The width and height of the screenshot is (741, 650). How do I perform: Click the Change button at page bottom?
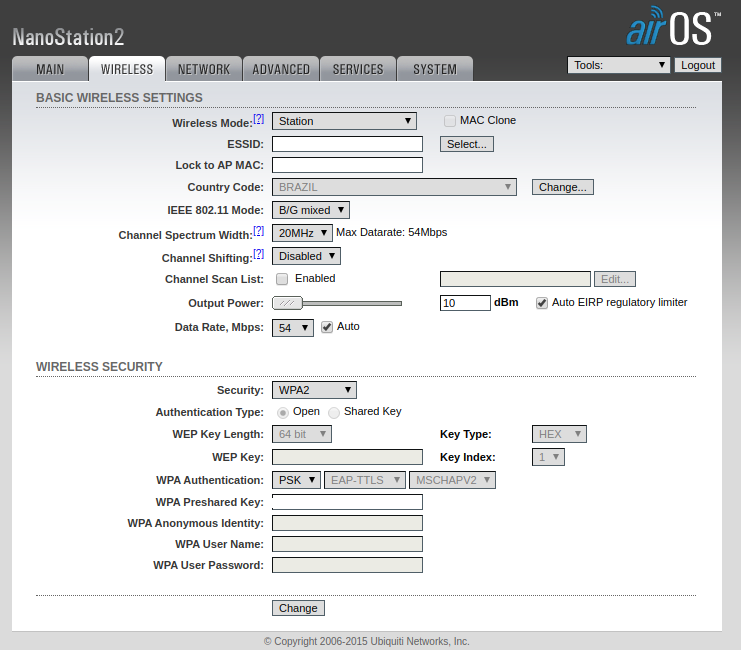coord(298,608)
